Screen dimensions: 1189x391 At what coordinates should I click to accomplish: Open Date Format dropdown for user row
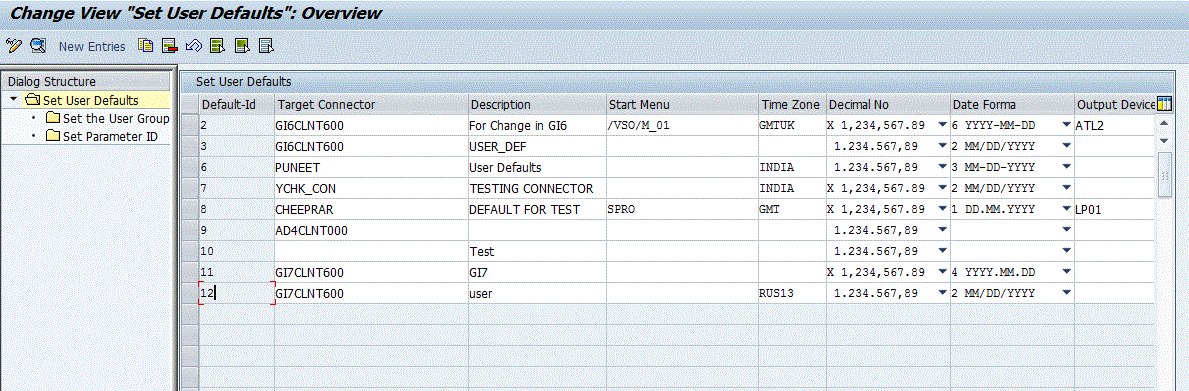pos(1067,292)
